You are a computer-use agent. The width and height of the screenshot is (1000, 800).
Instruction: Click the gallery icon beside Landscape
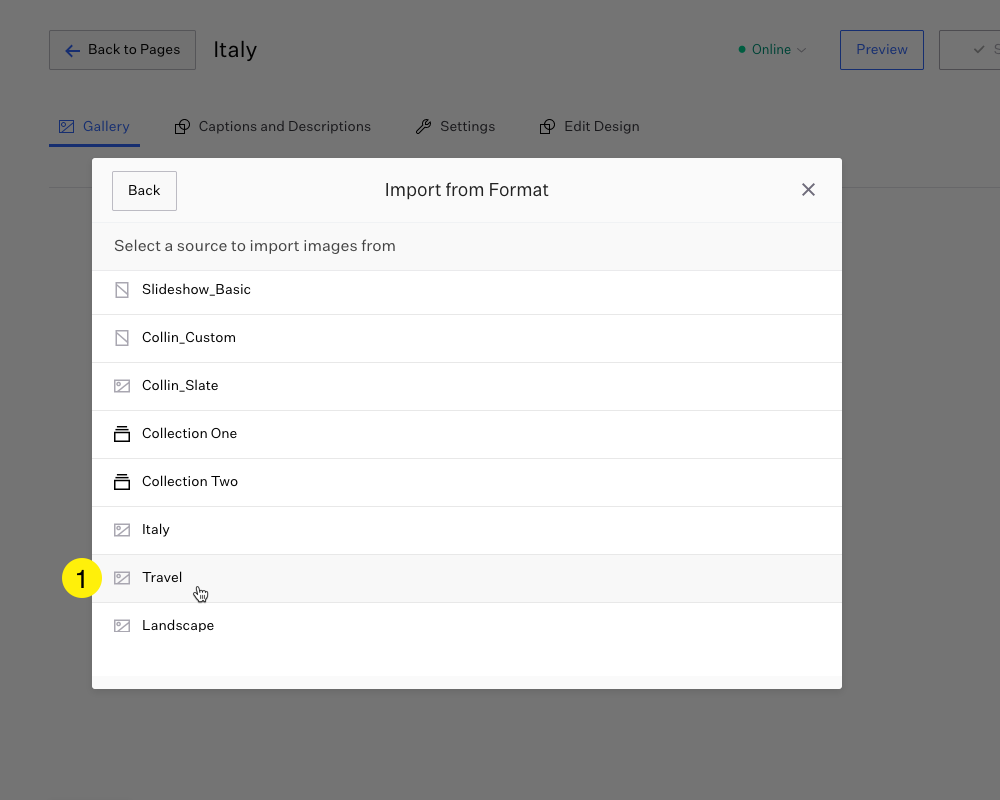pos(122,626)
